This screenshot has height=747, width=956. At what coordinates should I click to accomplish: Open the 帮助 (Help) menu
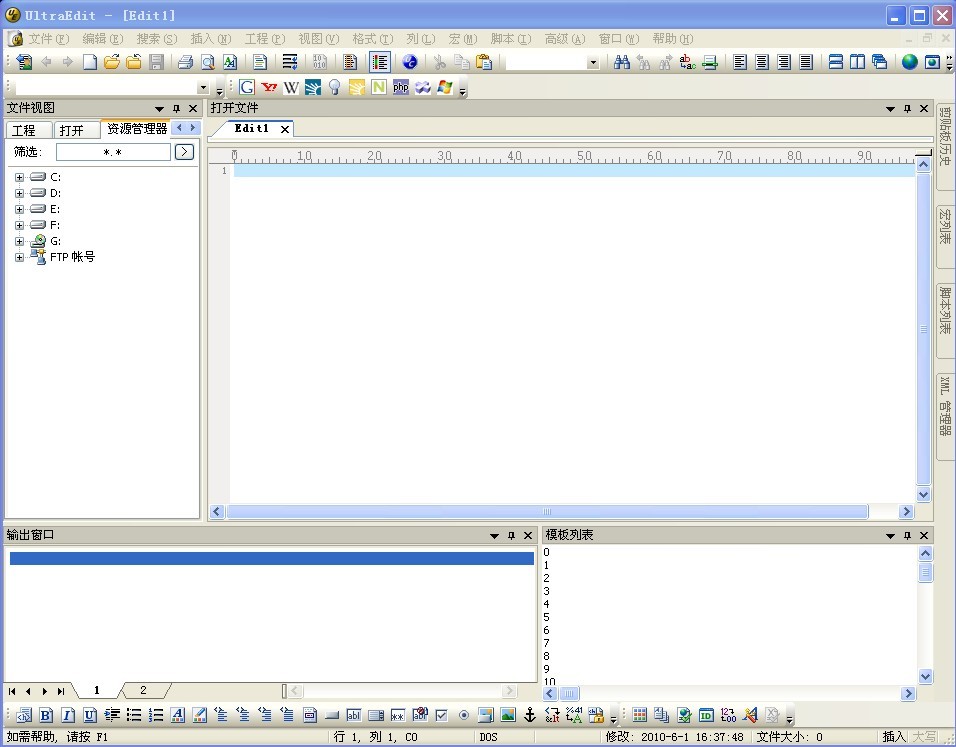click(x=672, y=38)
